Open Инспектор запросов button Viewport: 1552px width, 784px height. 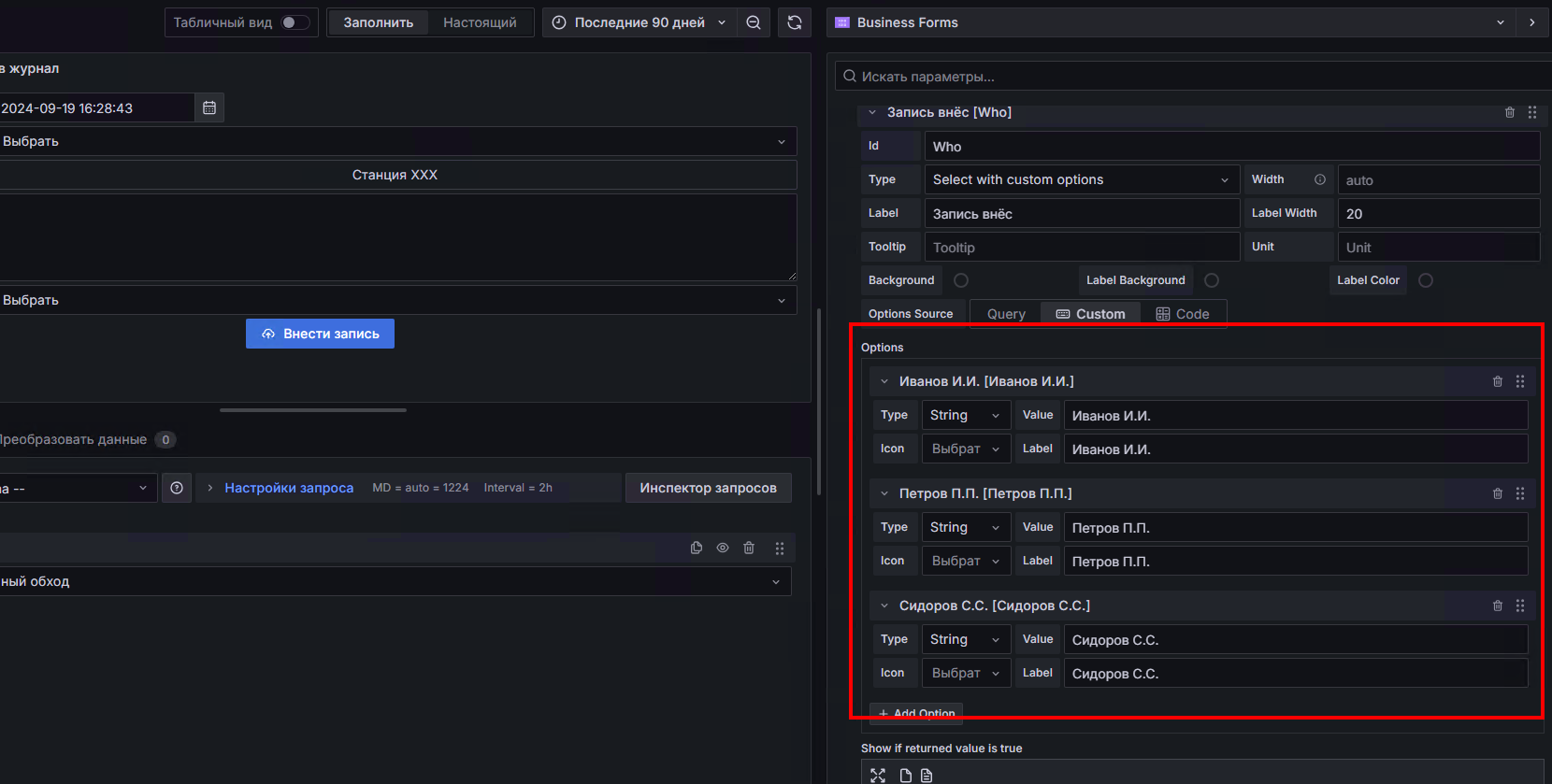tap(708, 488)
